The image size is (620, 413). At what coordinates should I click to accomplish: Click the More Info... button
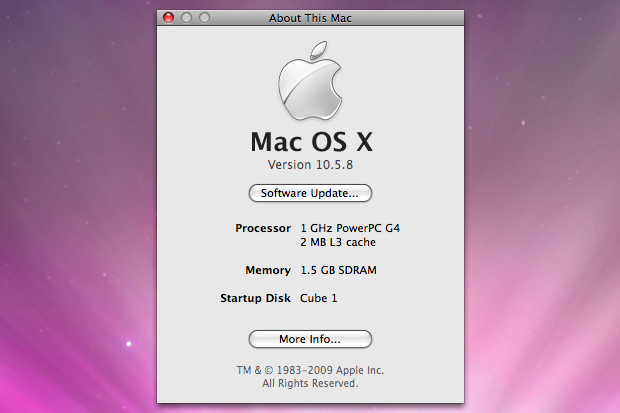(x=310, y=339)
